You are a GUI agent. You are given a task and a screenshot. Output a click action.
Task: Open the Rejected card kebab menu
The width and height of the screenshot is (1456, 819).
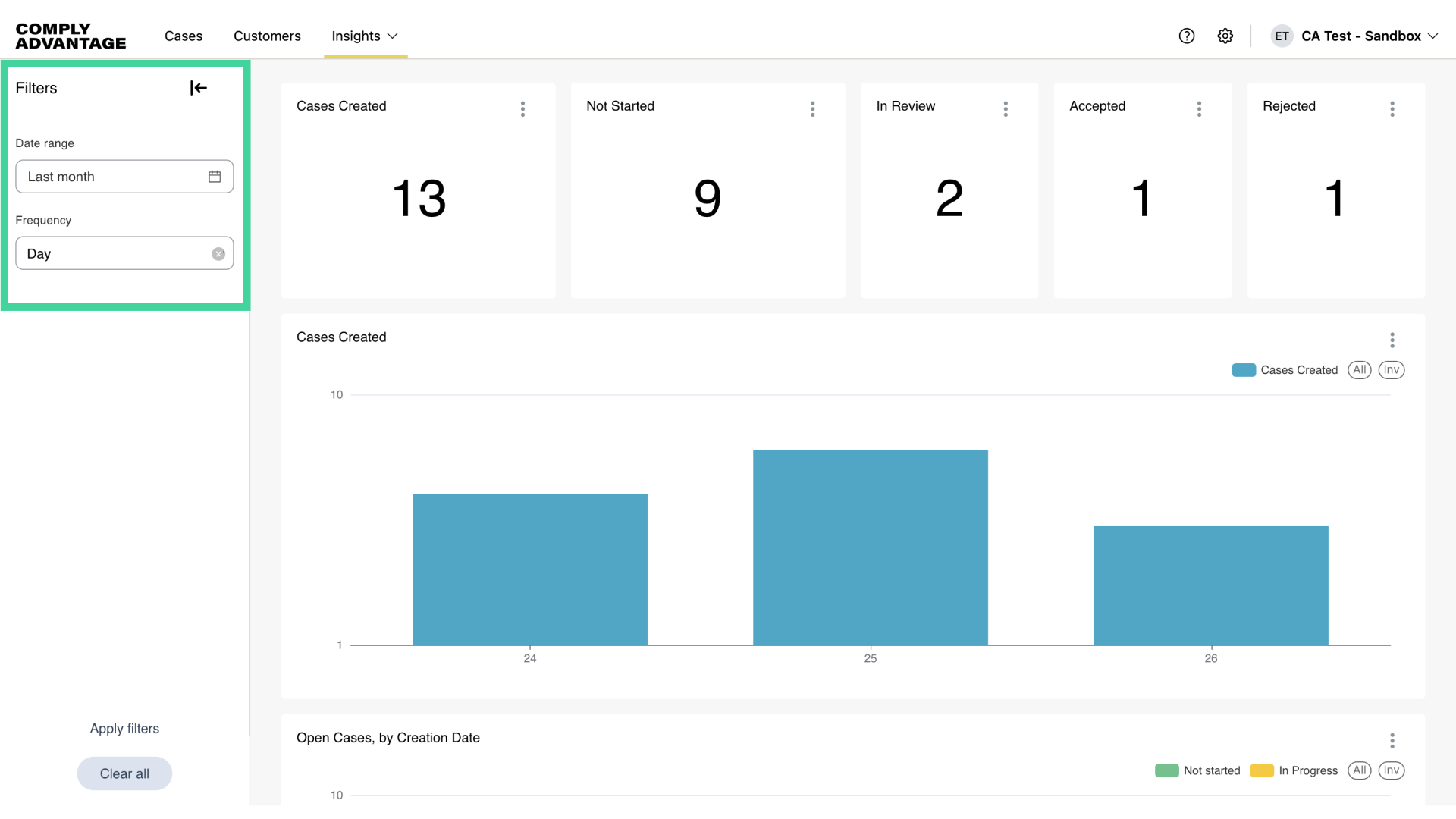1392,108
